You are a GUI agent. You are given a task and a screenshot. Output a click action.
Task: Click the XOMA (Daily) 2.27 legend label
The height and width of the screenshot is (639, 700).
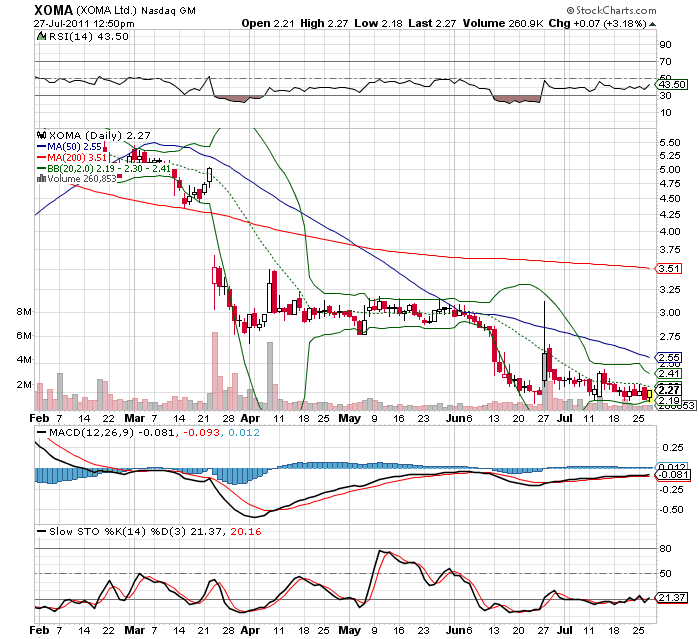tap(99, 135)
